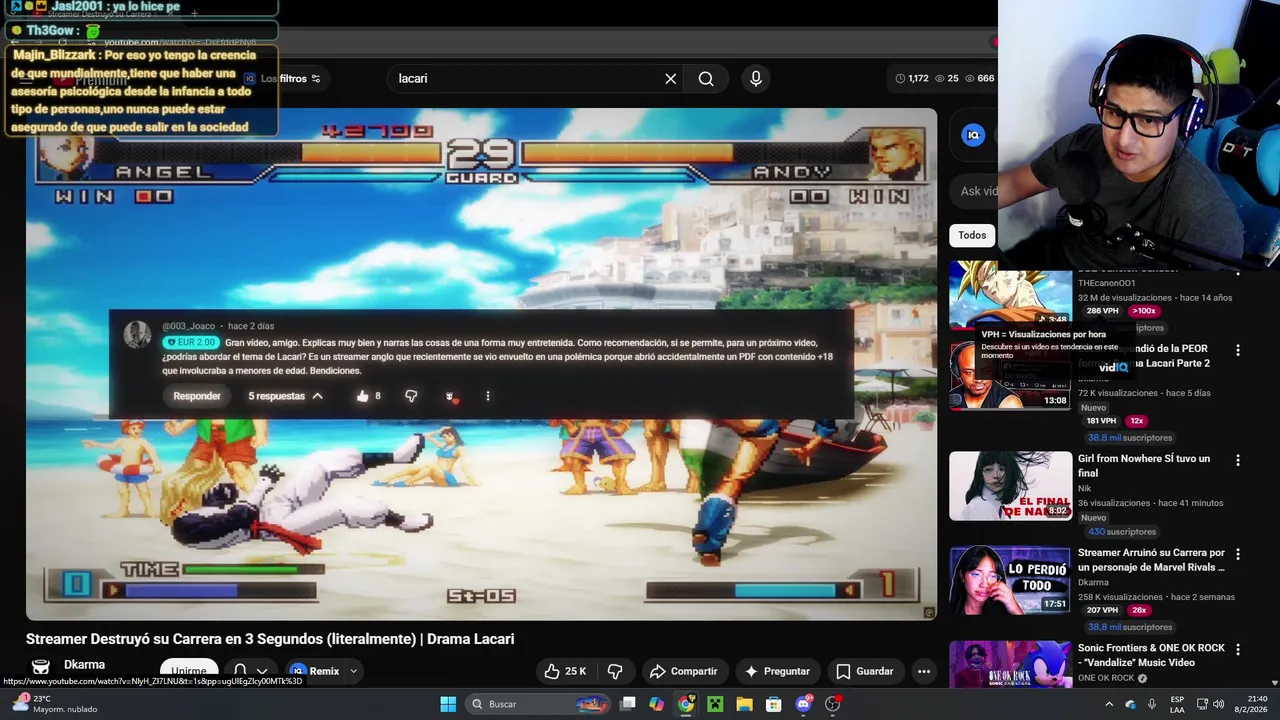The width and height of the screenshot is (1280, 720).
Task: Ask about the video with Preguntar
Action: 777,671
